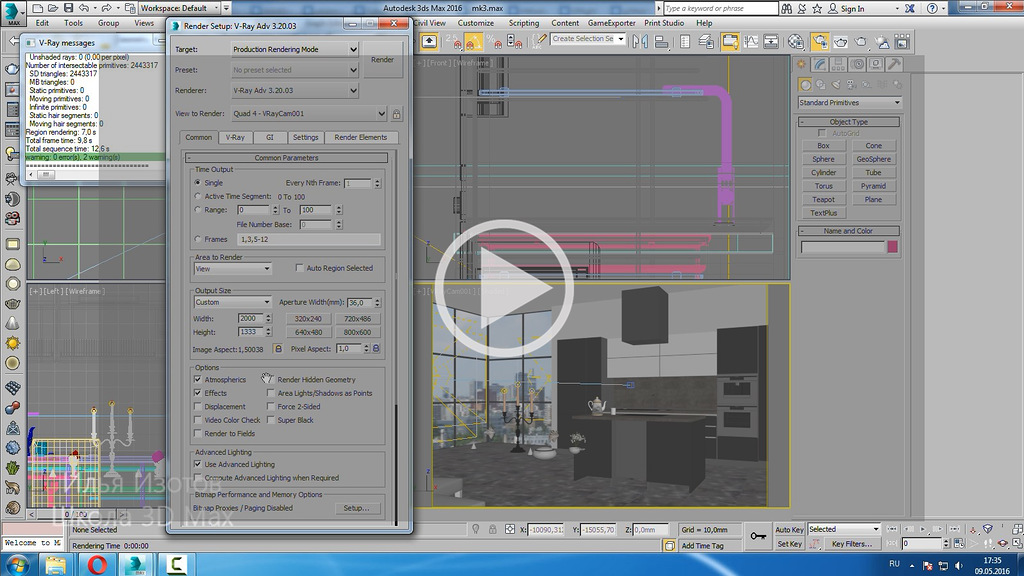Click the New Scene icon
1024x576 pixels.
(37, 8)
